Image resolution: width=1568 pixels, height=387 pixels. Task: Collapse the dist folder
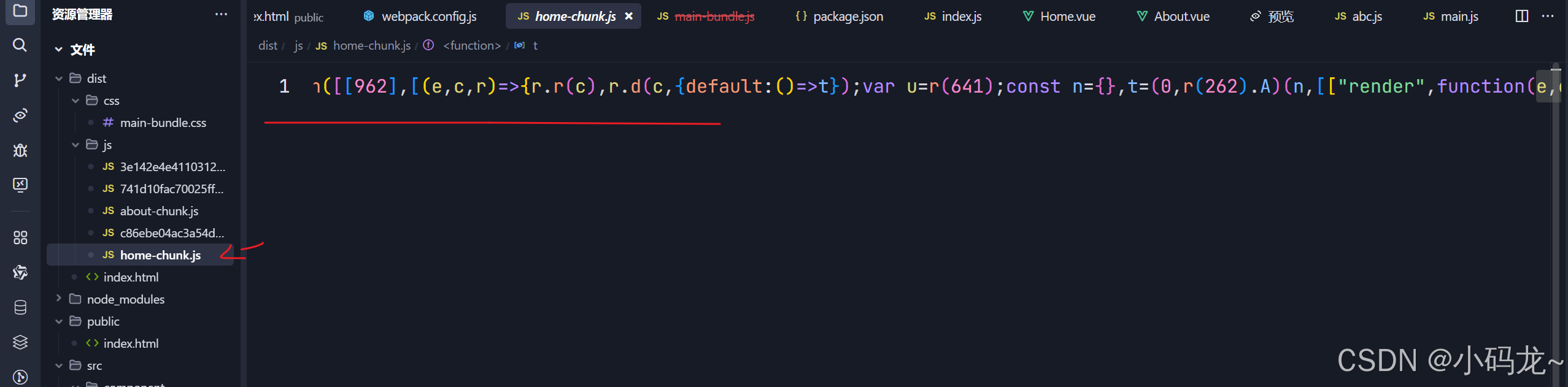point(59,79)
